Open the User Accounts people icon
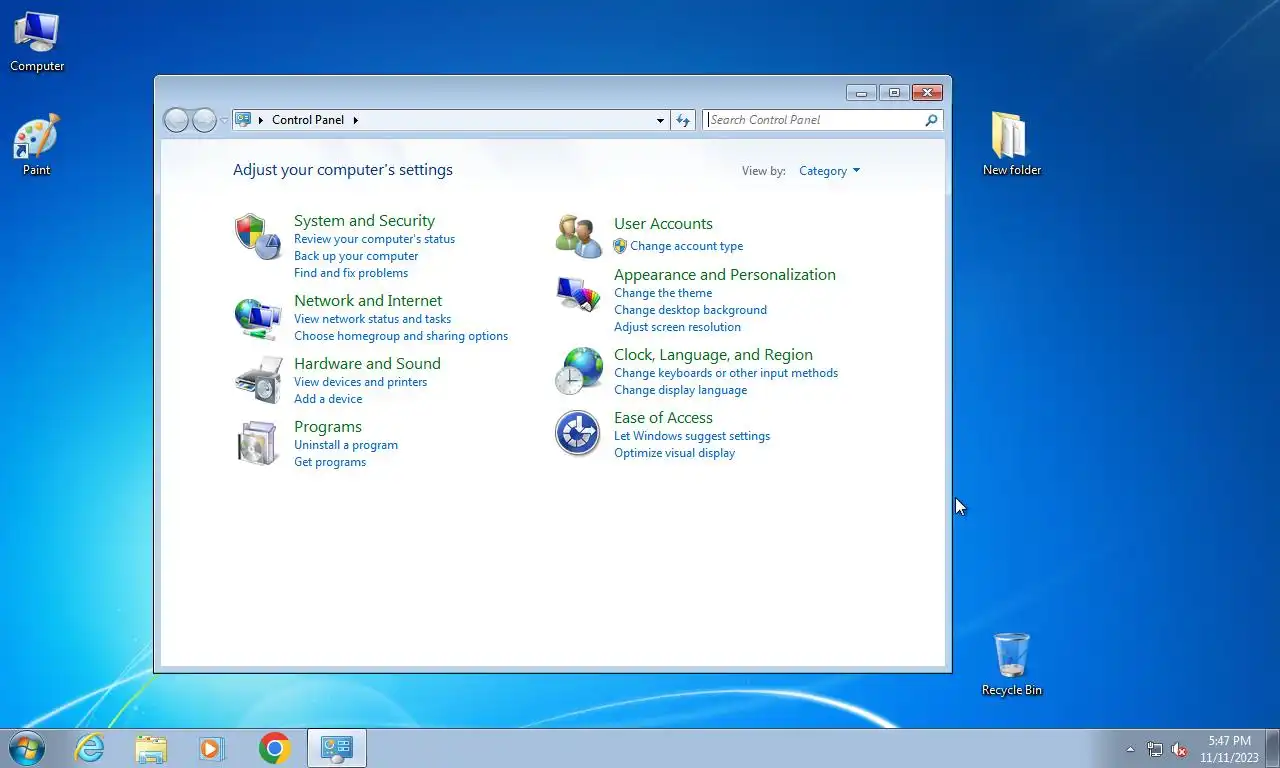The height and width of the screenshot is (768, 1280). pyautogui.click(x=579, y=236)
